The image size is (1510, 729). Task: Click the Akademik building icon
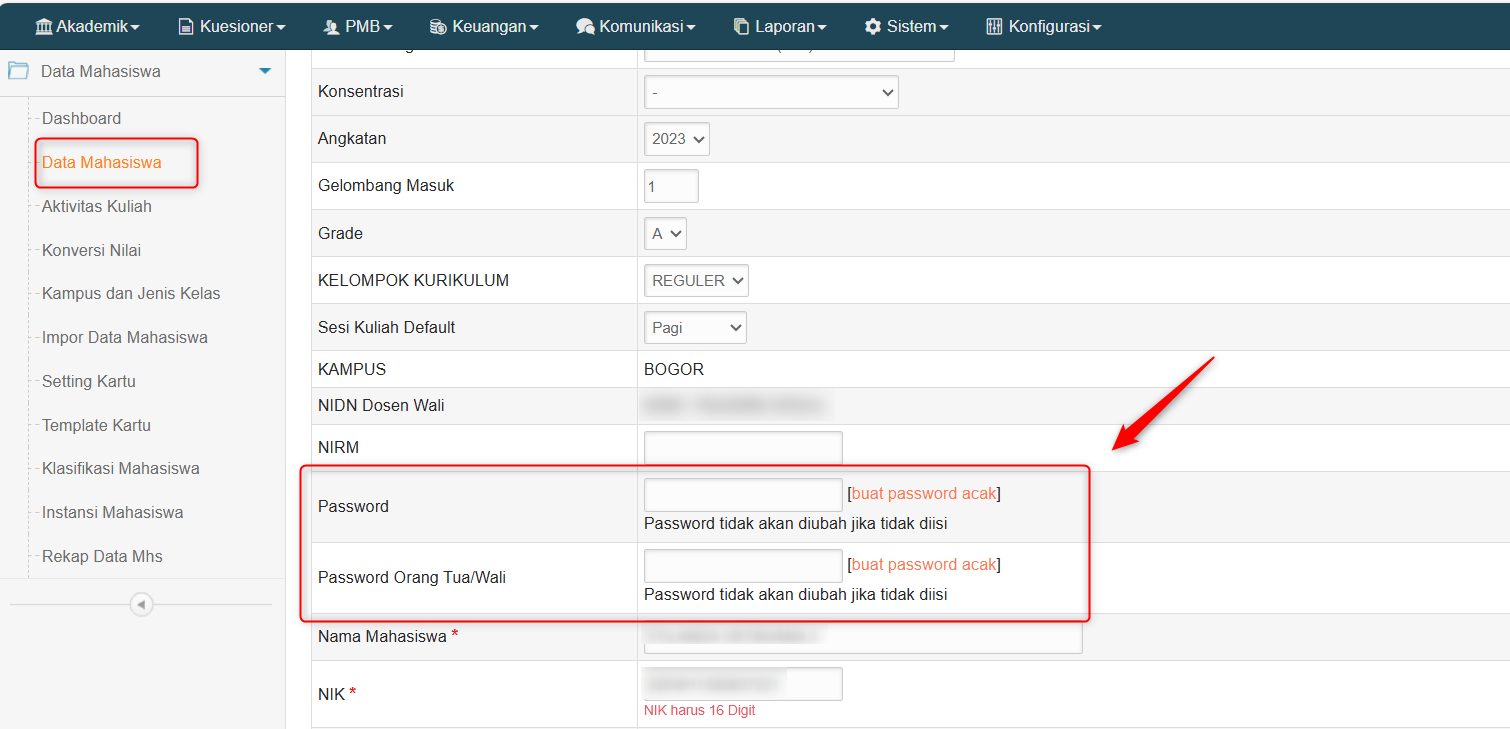tap(44, 27)
